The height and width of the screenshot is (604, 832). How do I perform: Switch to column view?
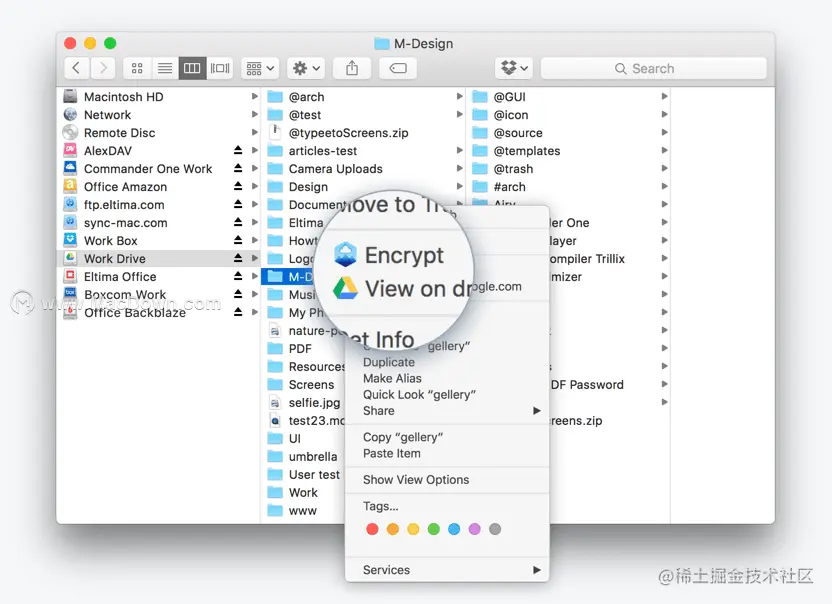click(x=192, y=68)
